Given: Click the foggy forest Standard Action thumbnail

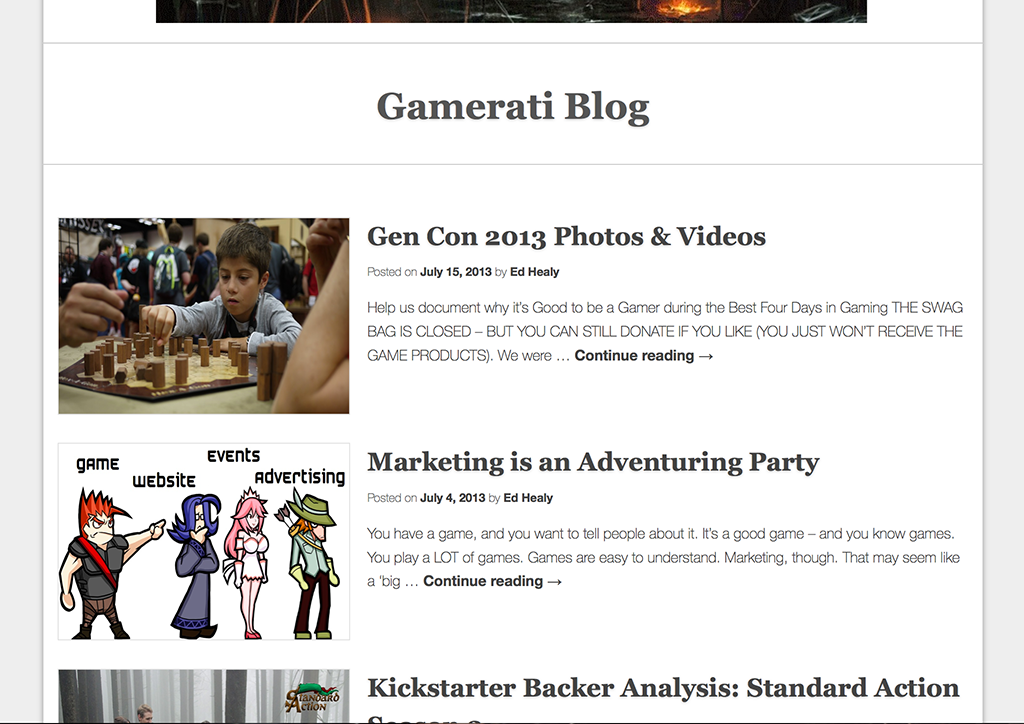Looking at the screenshot, I should tap(204, 697).
